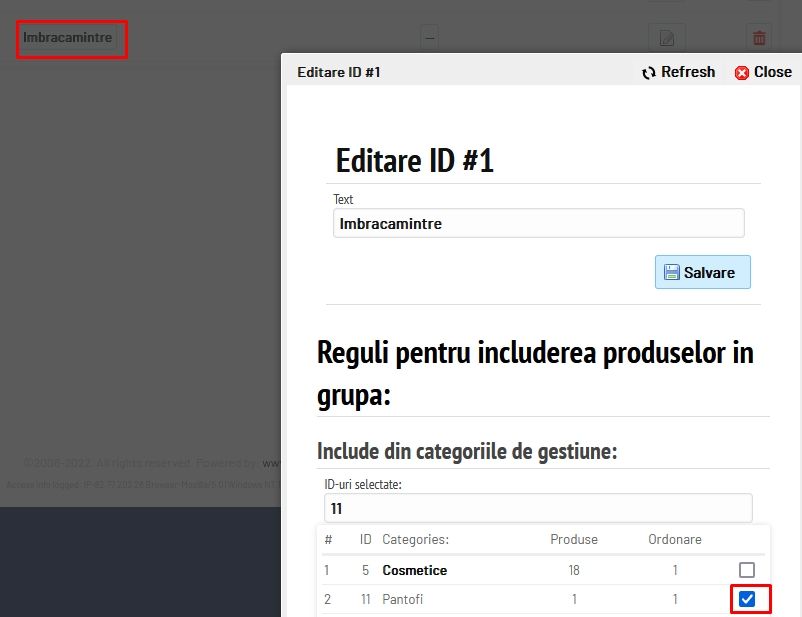Click the Editare ID #1 title bar text
Viewport: 802px width, 617px height.
pos(339,72)
